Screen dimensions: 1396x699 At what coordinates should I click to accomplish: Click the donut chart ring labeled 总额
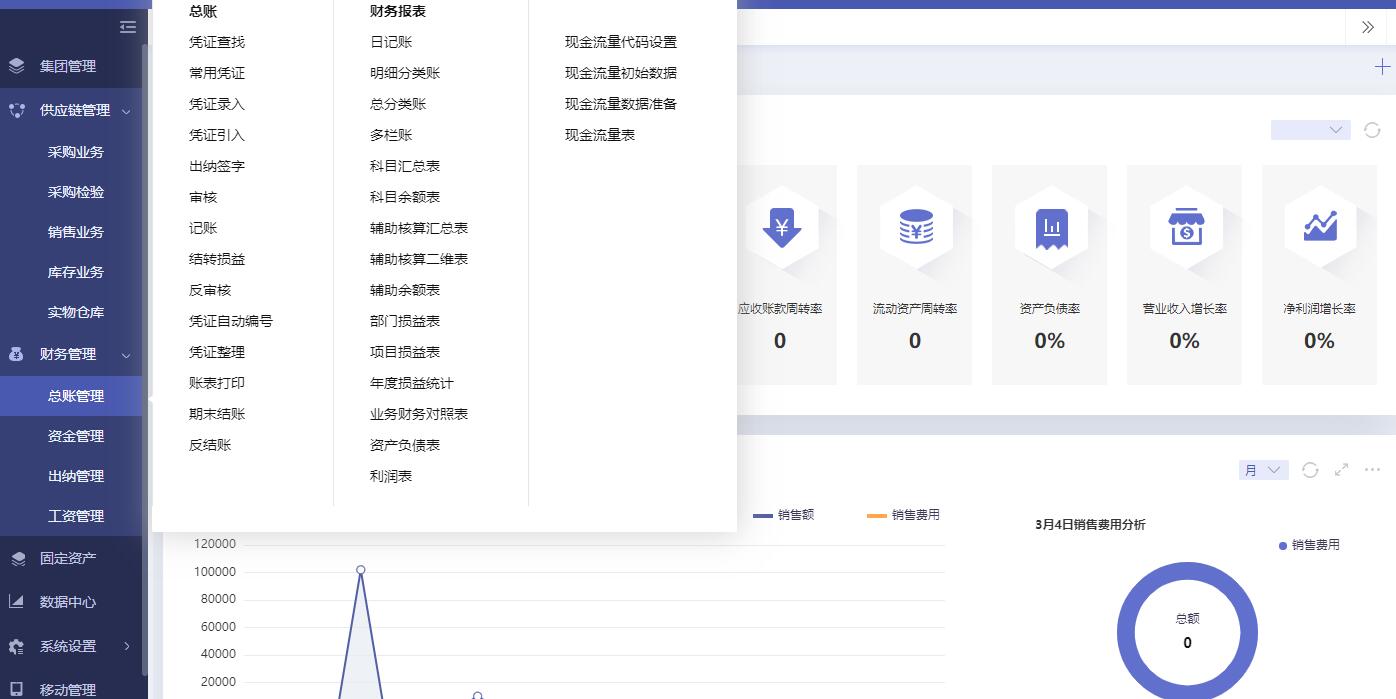(1187, 632)
